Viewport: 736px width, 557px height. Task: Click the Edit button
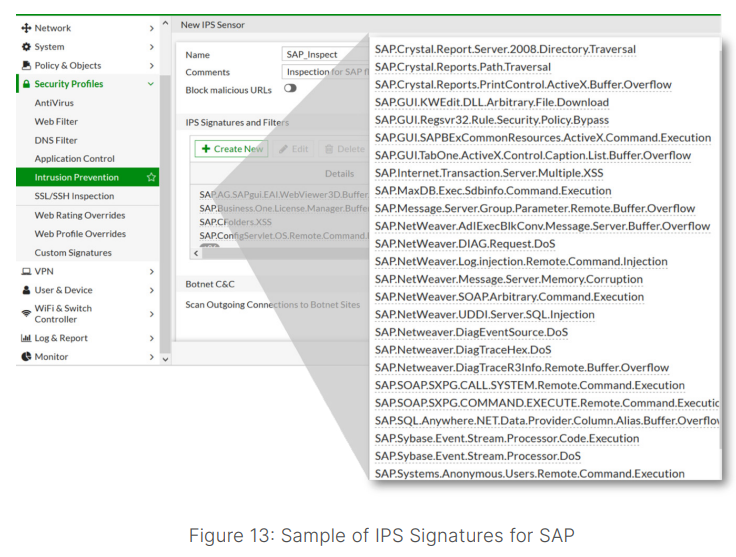click(294, 149)
